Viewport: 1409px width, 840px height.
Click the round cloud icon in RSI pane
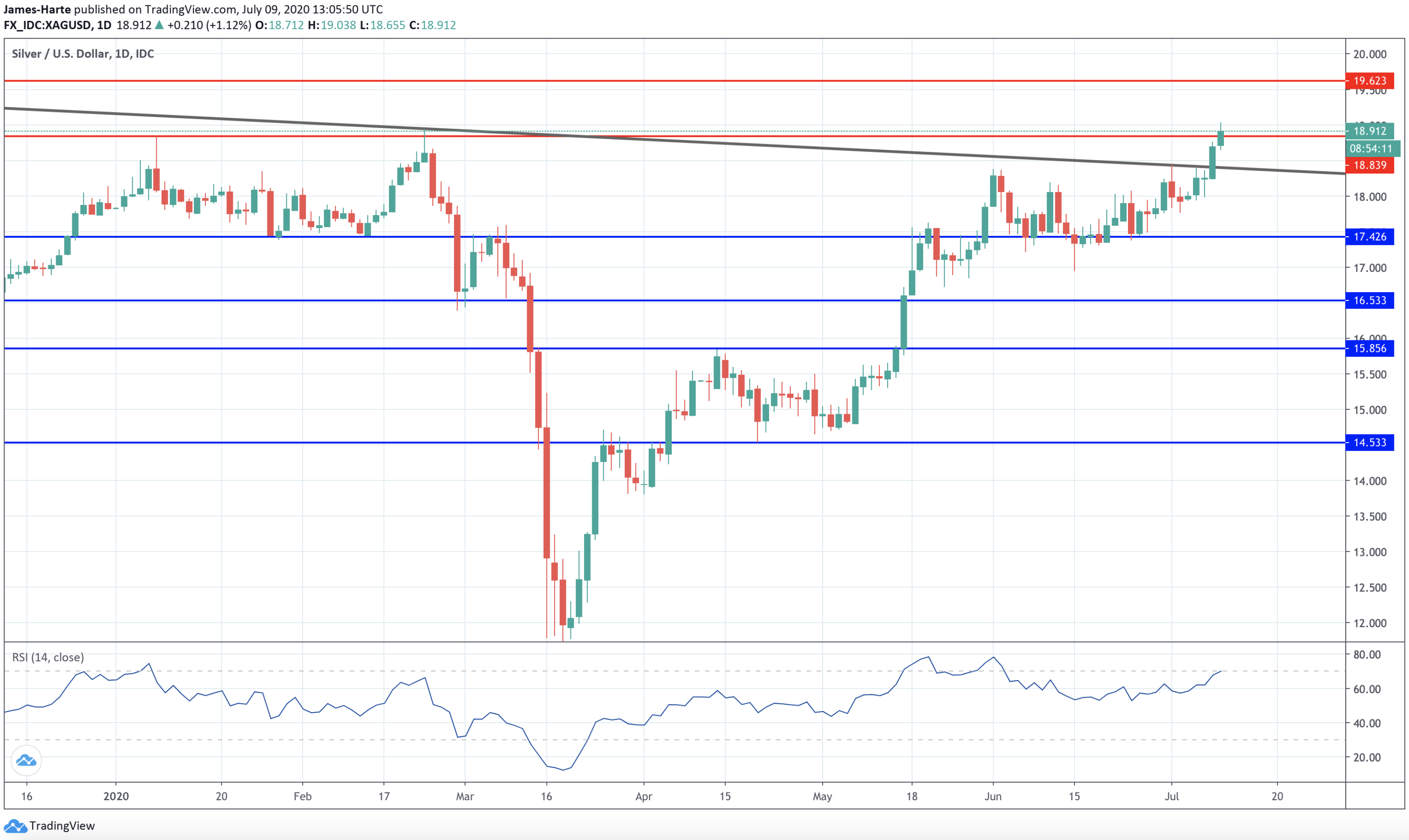click(26, 760)
